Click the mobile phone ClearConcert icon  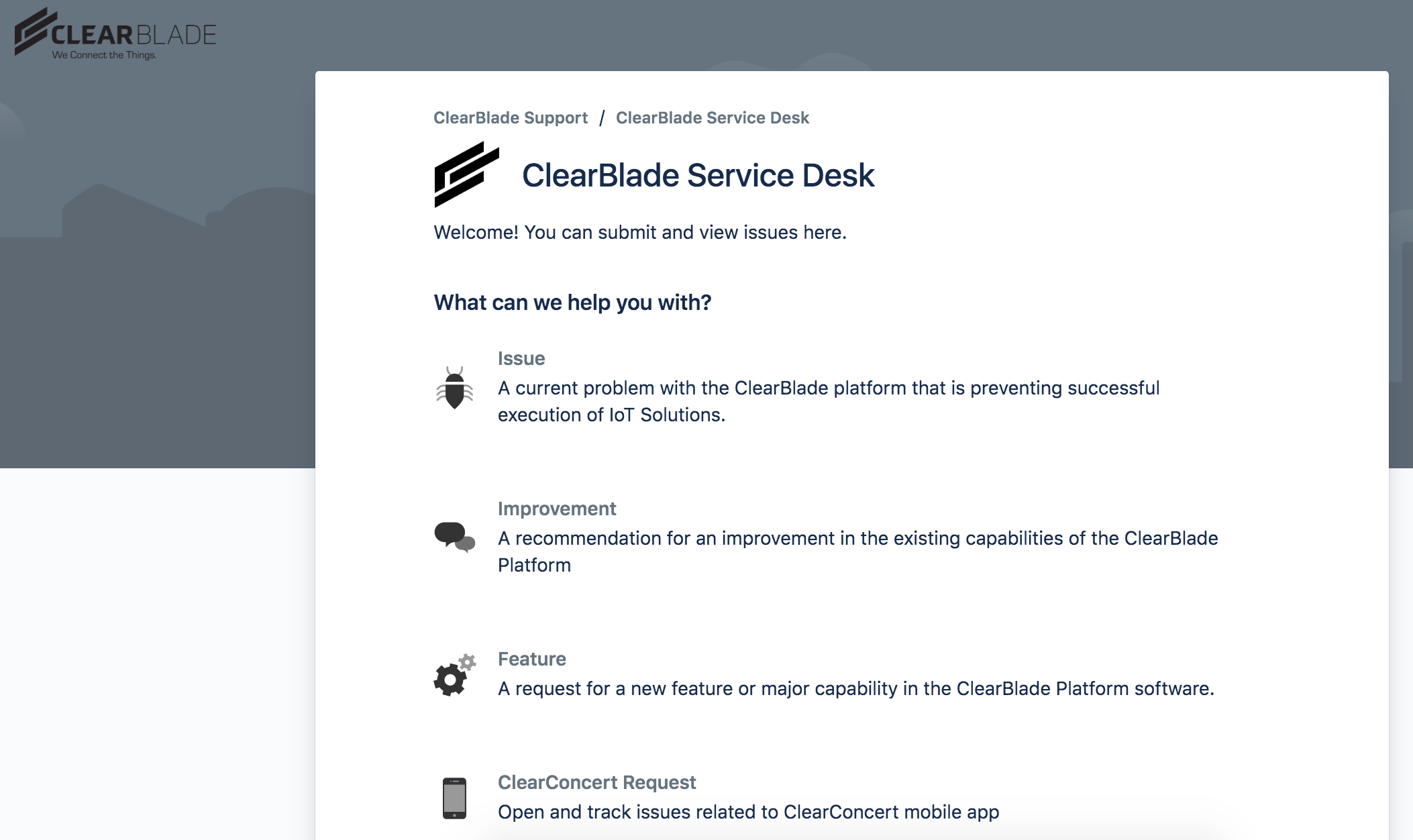pos(454,798)
